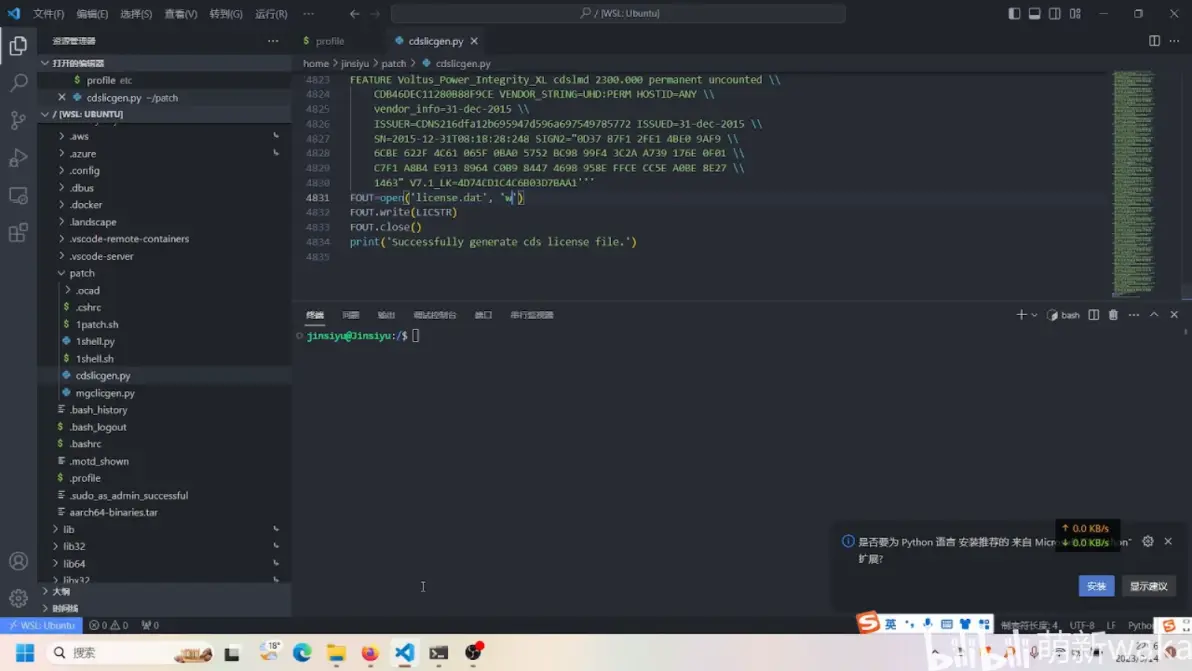Open the Explorer view in the activity bar
The image size is (1192, 671).
[x=18, y=46]
